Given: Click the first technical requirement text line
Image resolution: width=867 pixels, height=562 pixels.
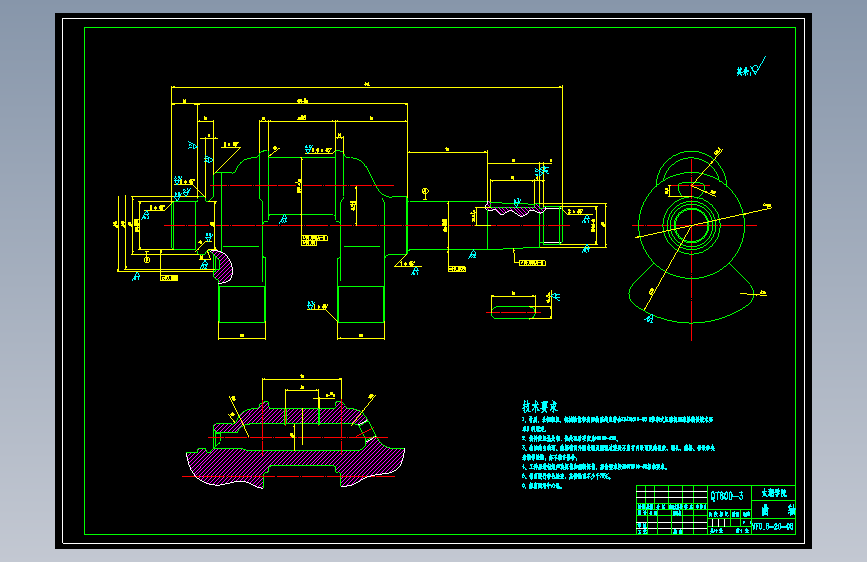Looking at the screenshot, I should [617, 420].
